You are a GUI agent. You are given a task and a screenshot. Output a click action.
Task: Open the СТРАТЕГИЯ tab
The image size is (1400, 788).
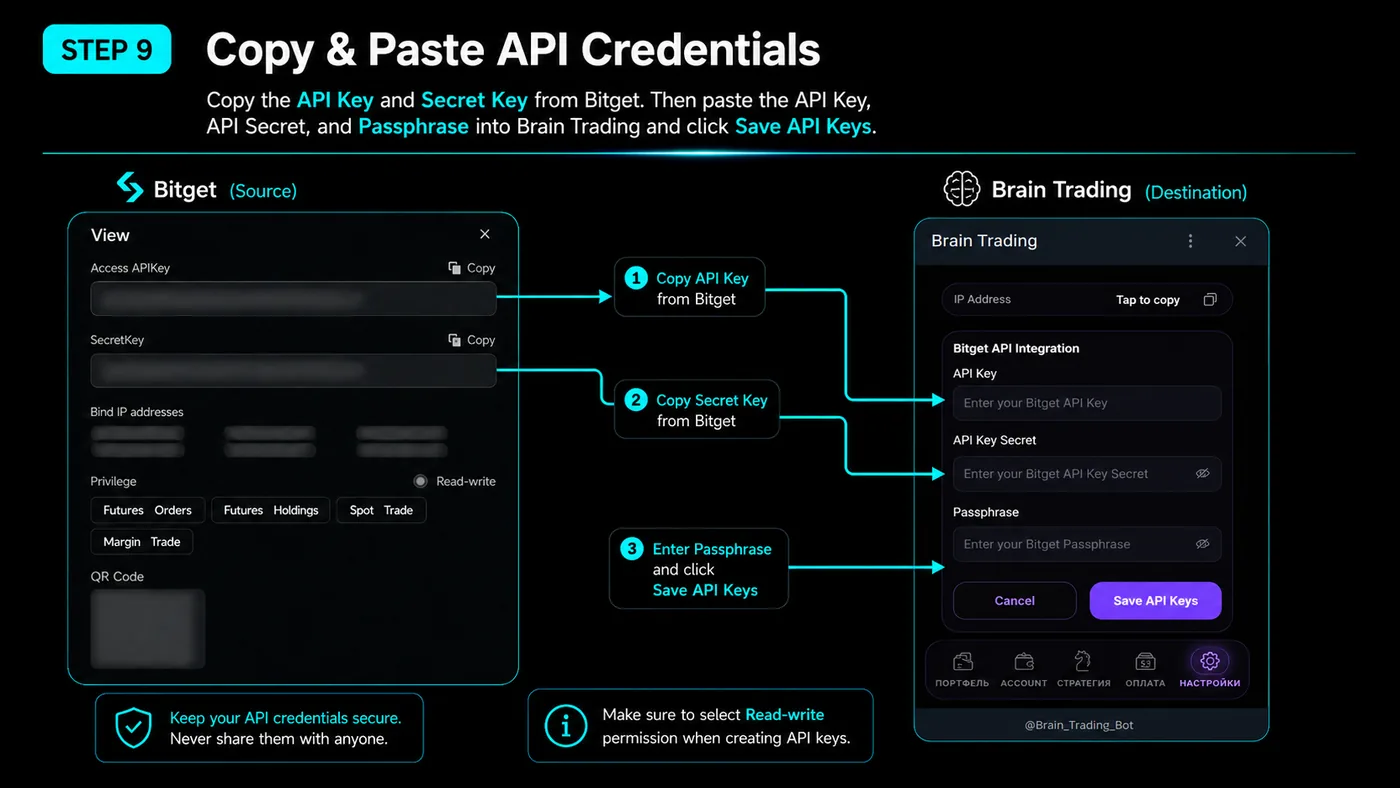coord(1084,670)
